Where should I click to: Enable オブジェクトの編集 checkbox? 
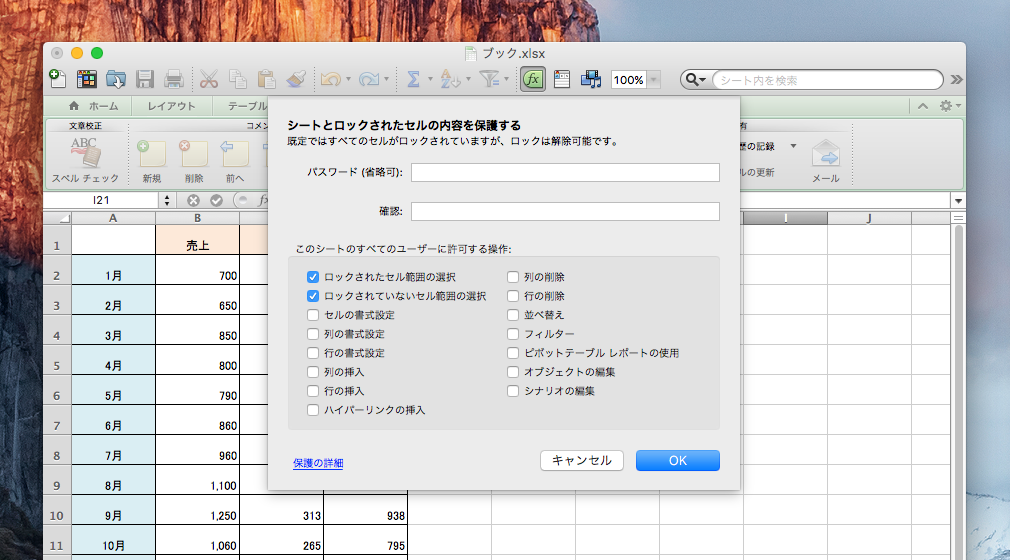pos(513,372)
